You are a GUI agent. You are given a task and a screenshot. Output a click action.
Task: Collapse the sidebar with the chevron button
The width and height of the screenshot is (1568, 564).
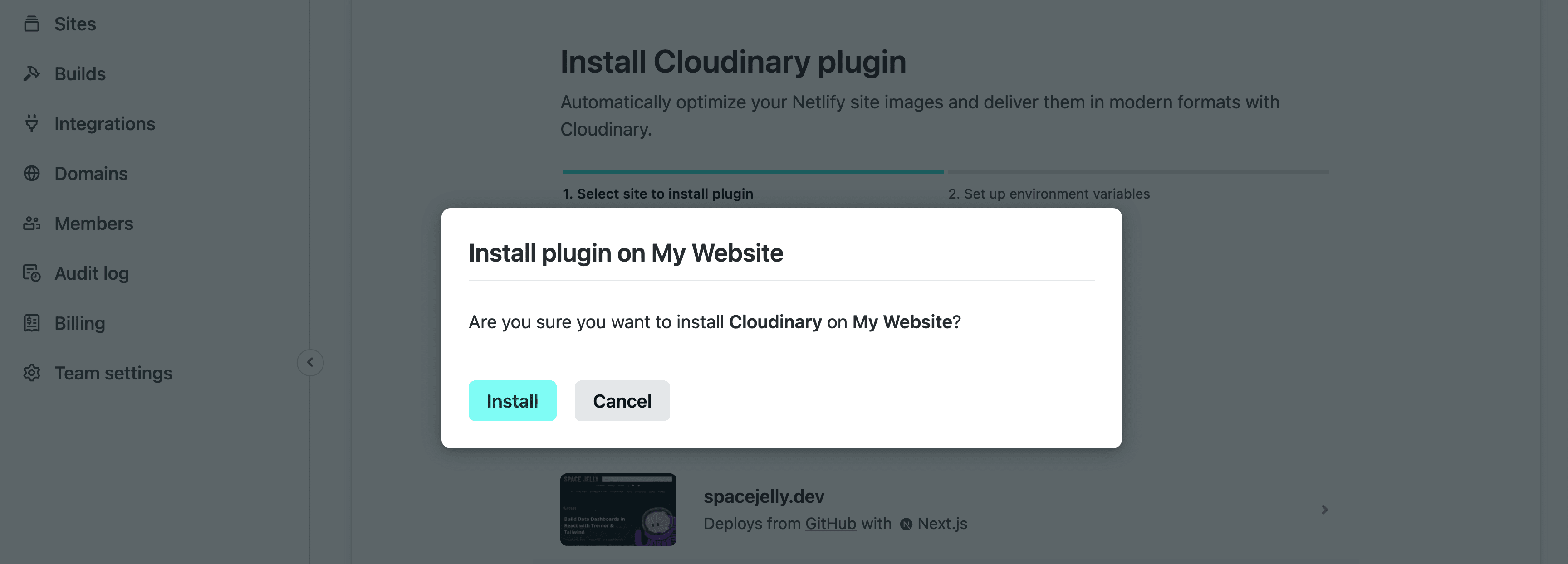click(x=310, y=363)
